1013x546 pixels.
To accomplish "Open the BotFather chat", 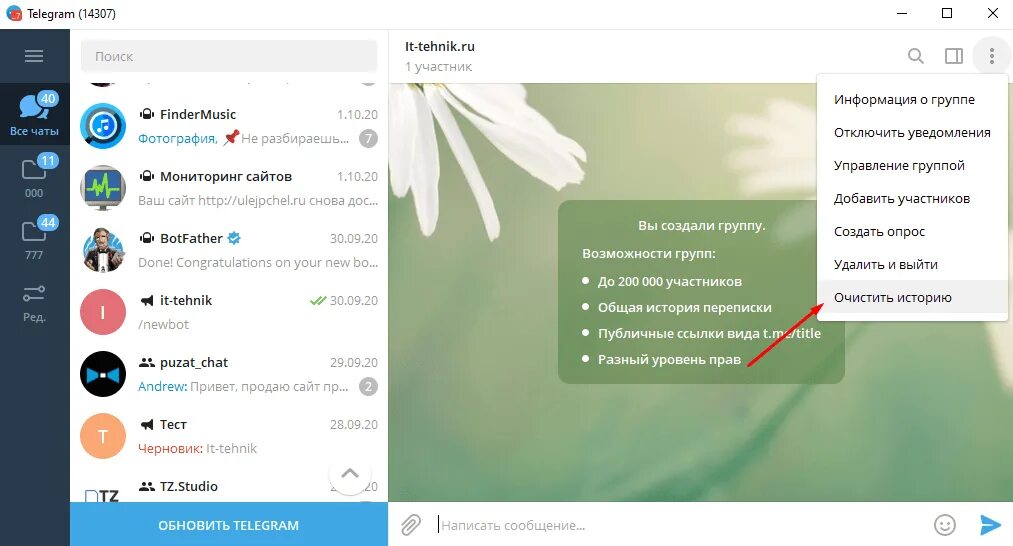I will pos(229,250).
